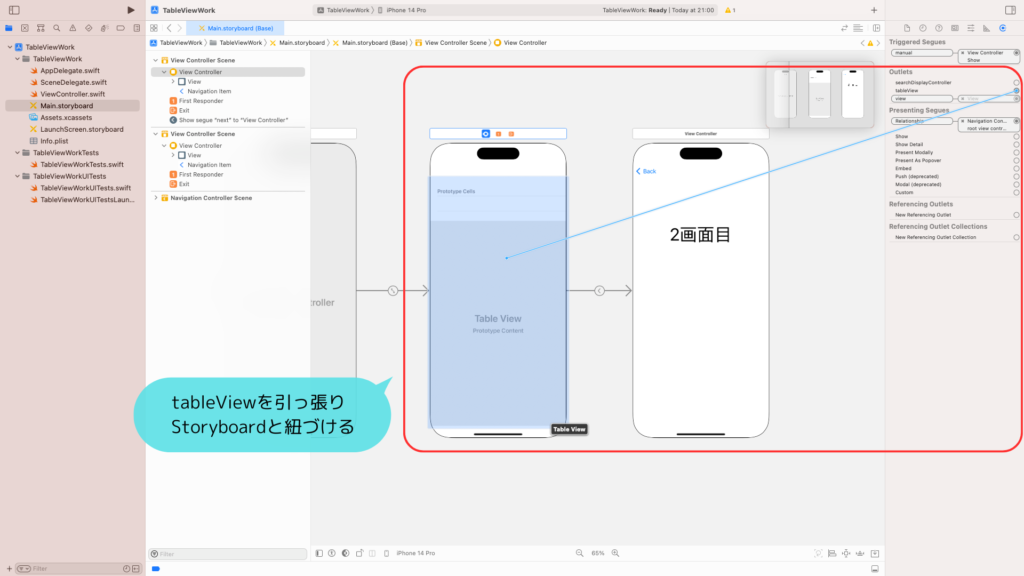This screenshot has width=1024, height=576.
Task: Run the project with the play button
Action: coord(131,10)
